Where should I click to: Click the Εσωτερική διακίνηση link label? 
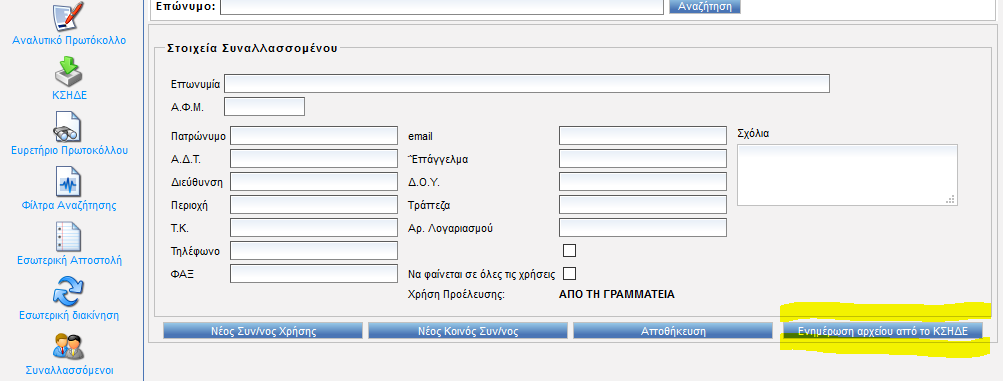69,316
